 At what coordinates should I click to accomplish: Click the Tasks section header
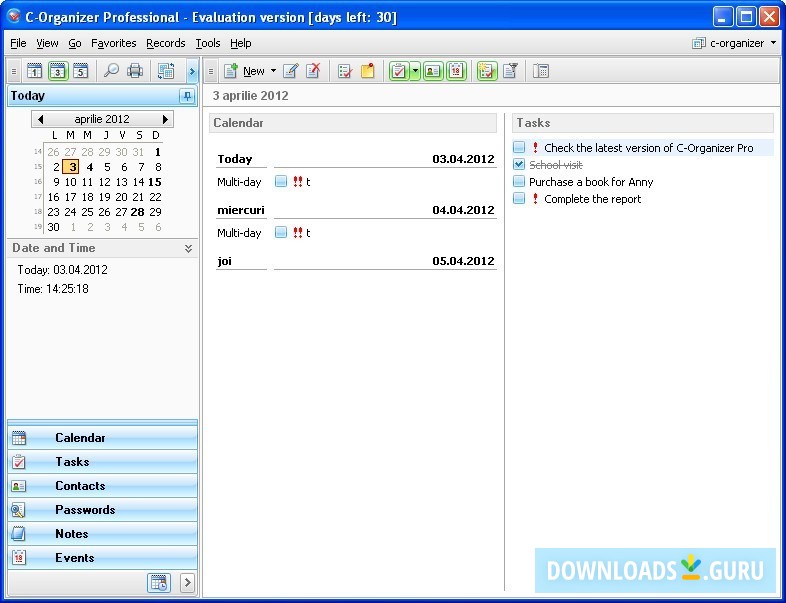tap(643, 123)
